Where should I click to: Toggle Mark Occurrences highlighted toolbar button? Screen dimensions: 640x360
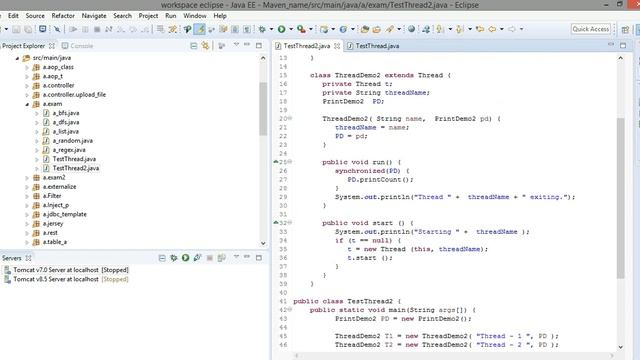point(200,29)
